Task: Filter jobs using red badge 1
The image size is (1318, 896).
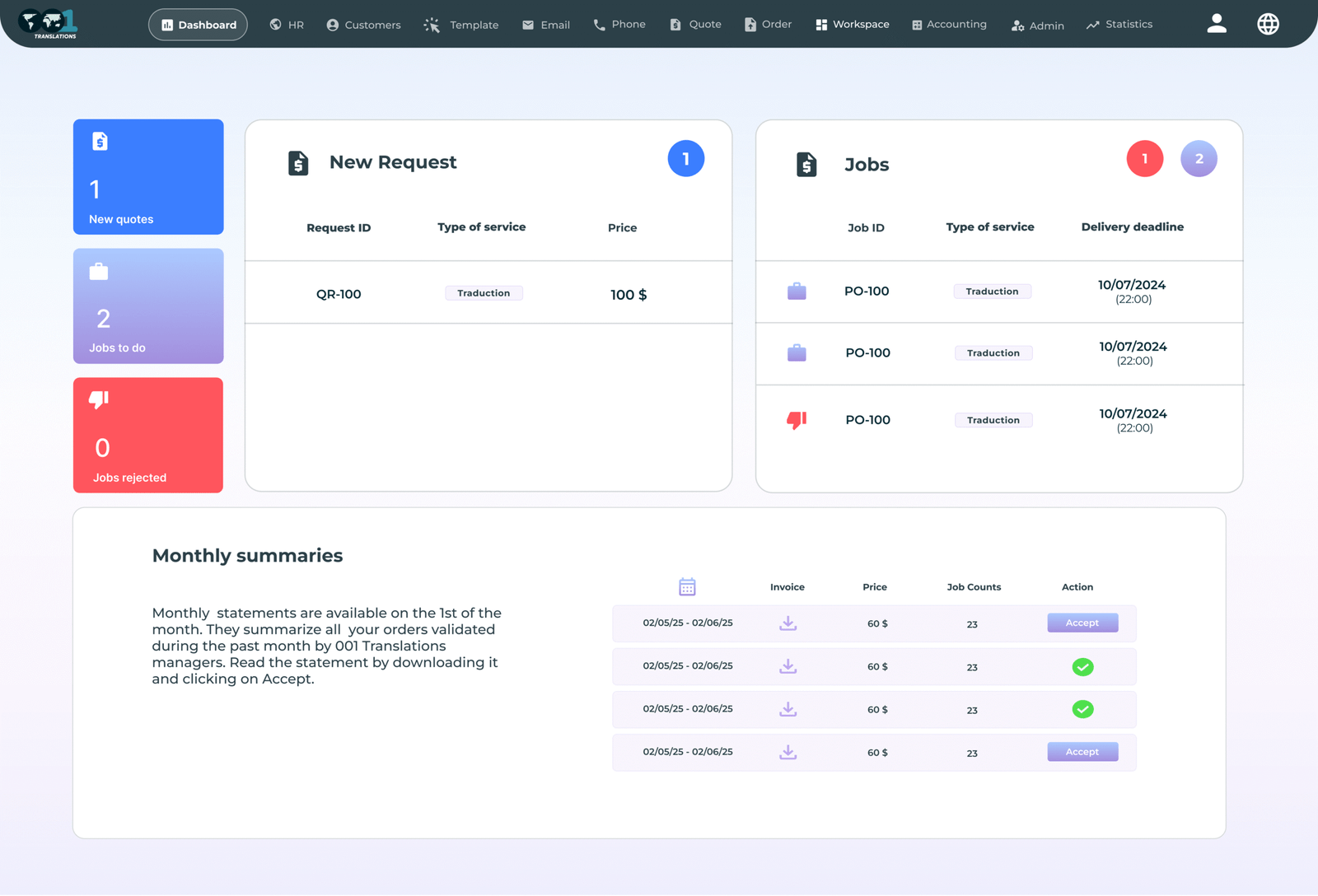Action: 1144,159
